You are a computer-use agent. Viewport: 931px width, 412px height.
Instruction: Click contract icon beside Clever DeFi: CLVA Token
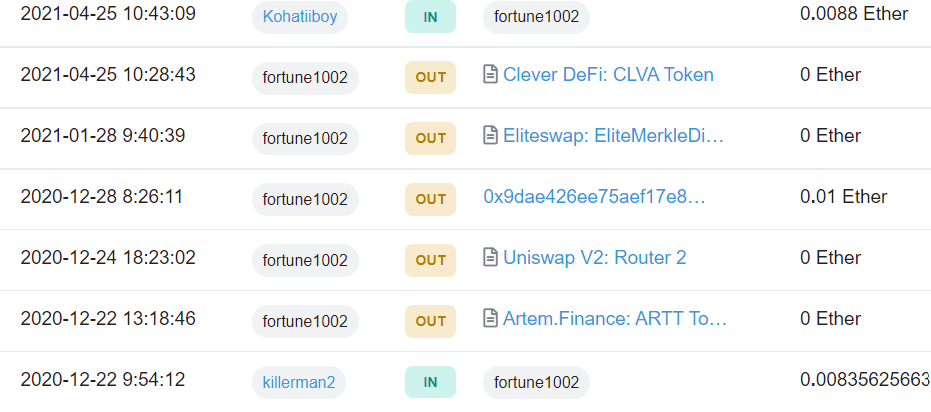(490, 75)
